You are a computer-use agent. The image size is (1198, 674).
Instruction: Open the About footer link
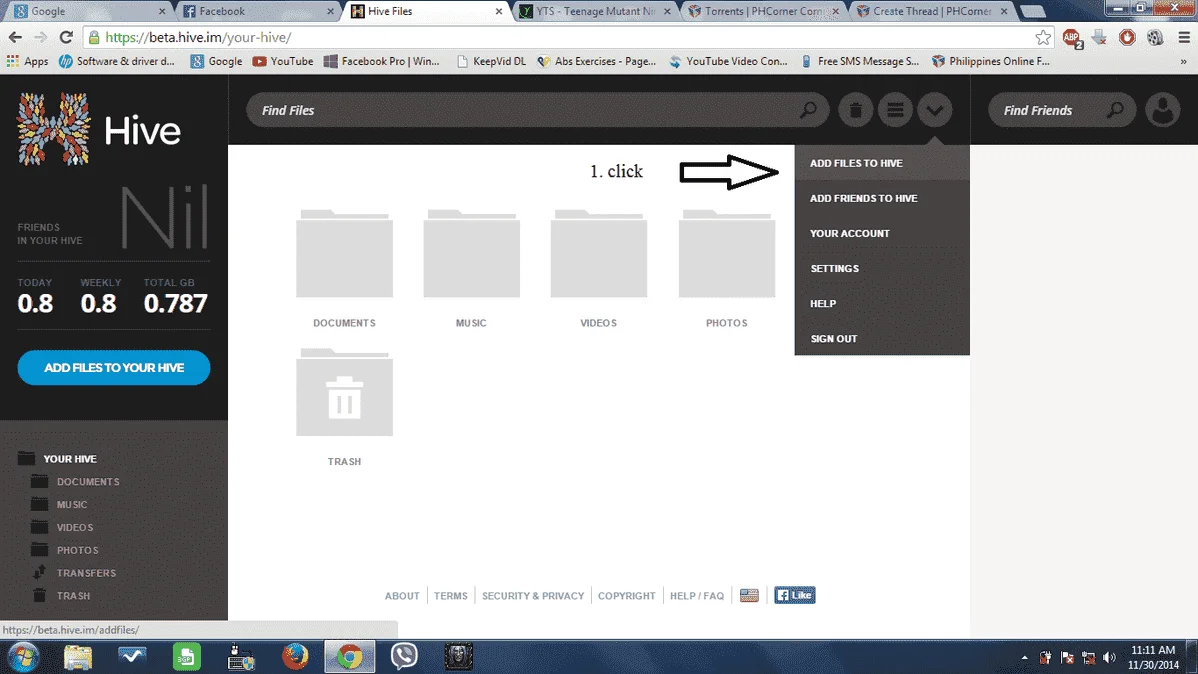tap(402, 595)
